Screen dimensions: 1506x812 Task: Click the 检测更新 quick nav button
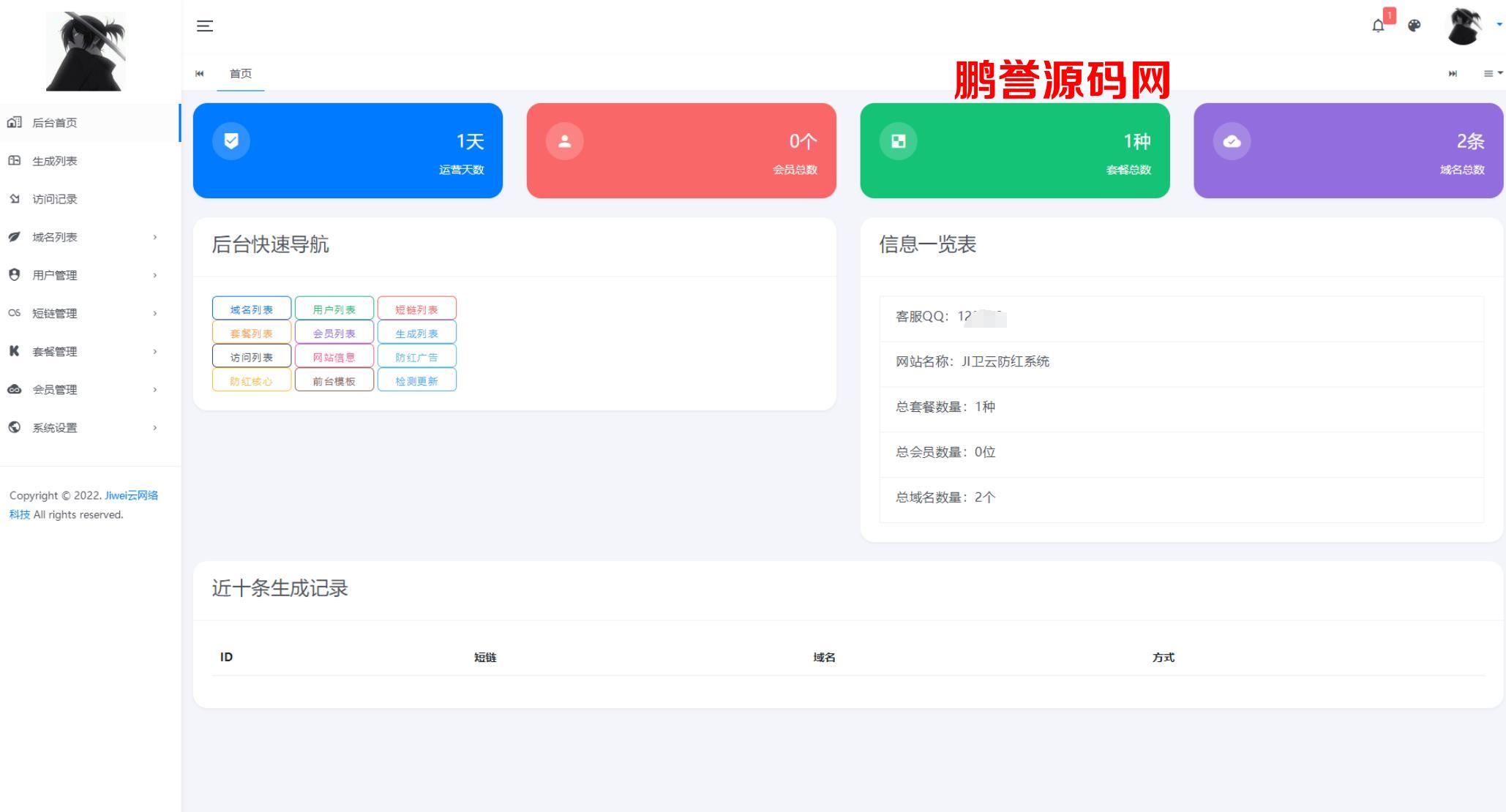(417, 380)
